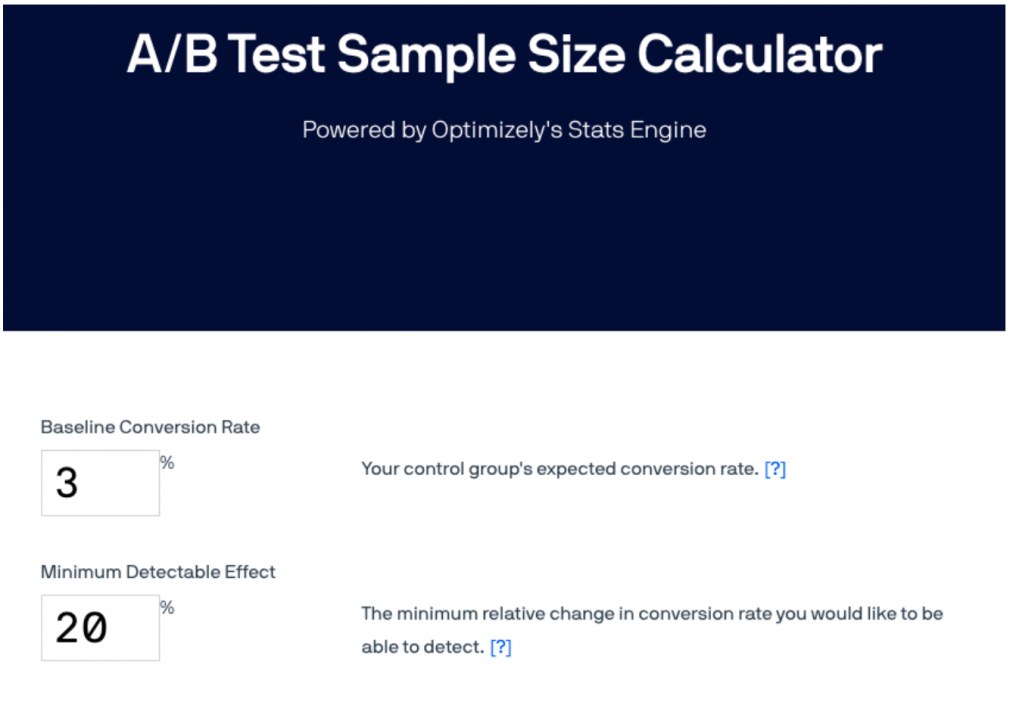Place cursor on the value 3
This screenshot has height=705, width=1010.
pyautogui.click(x=67, y=484)
